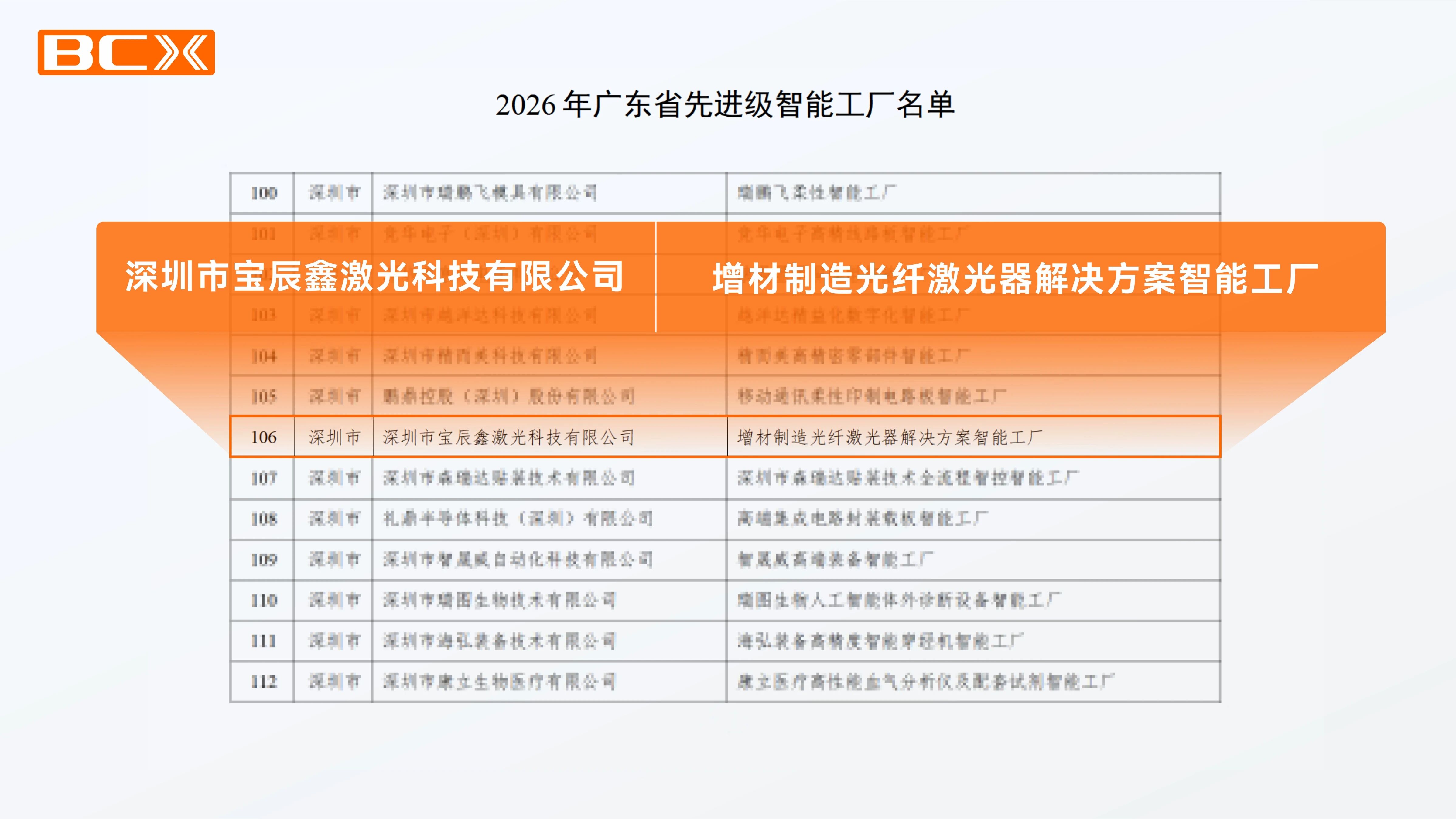Click the 深圳市 city cell in row 106
1456x819 pixels.
pyautogui.click(x=334, y=437)
